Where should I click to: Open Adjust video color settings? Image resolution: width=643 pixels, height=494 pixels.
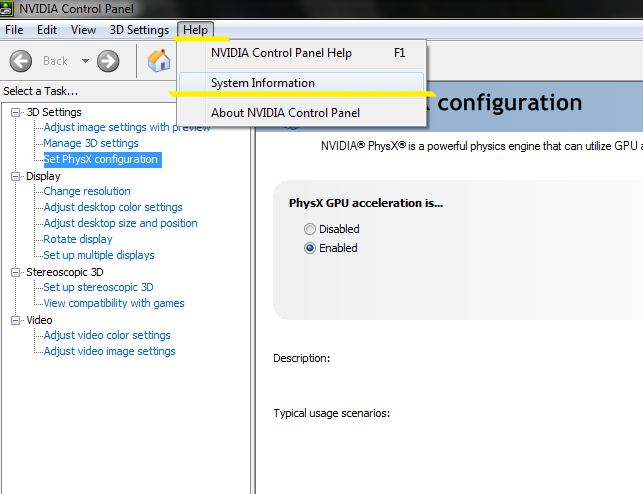pos(107,335)
